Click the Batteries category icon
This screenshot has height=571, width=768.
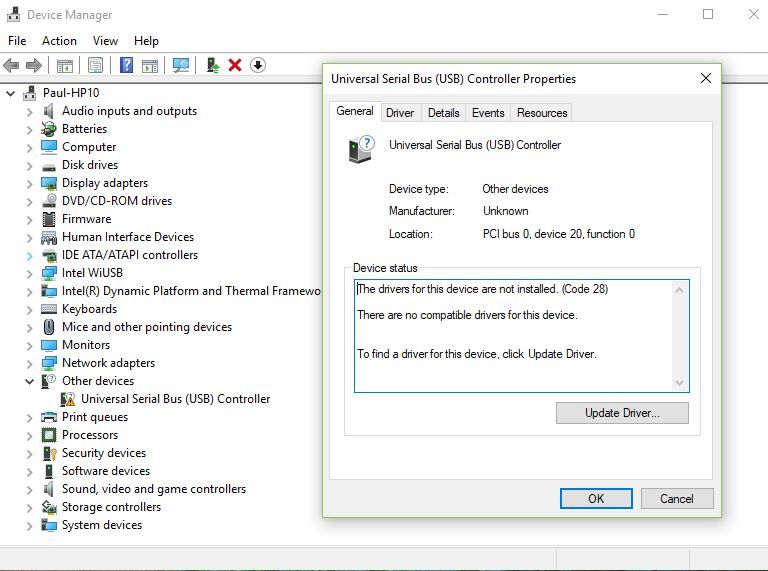coord(48,129)
